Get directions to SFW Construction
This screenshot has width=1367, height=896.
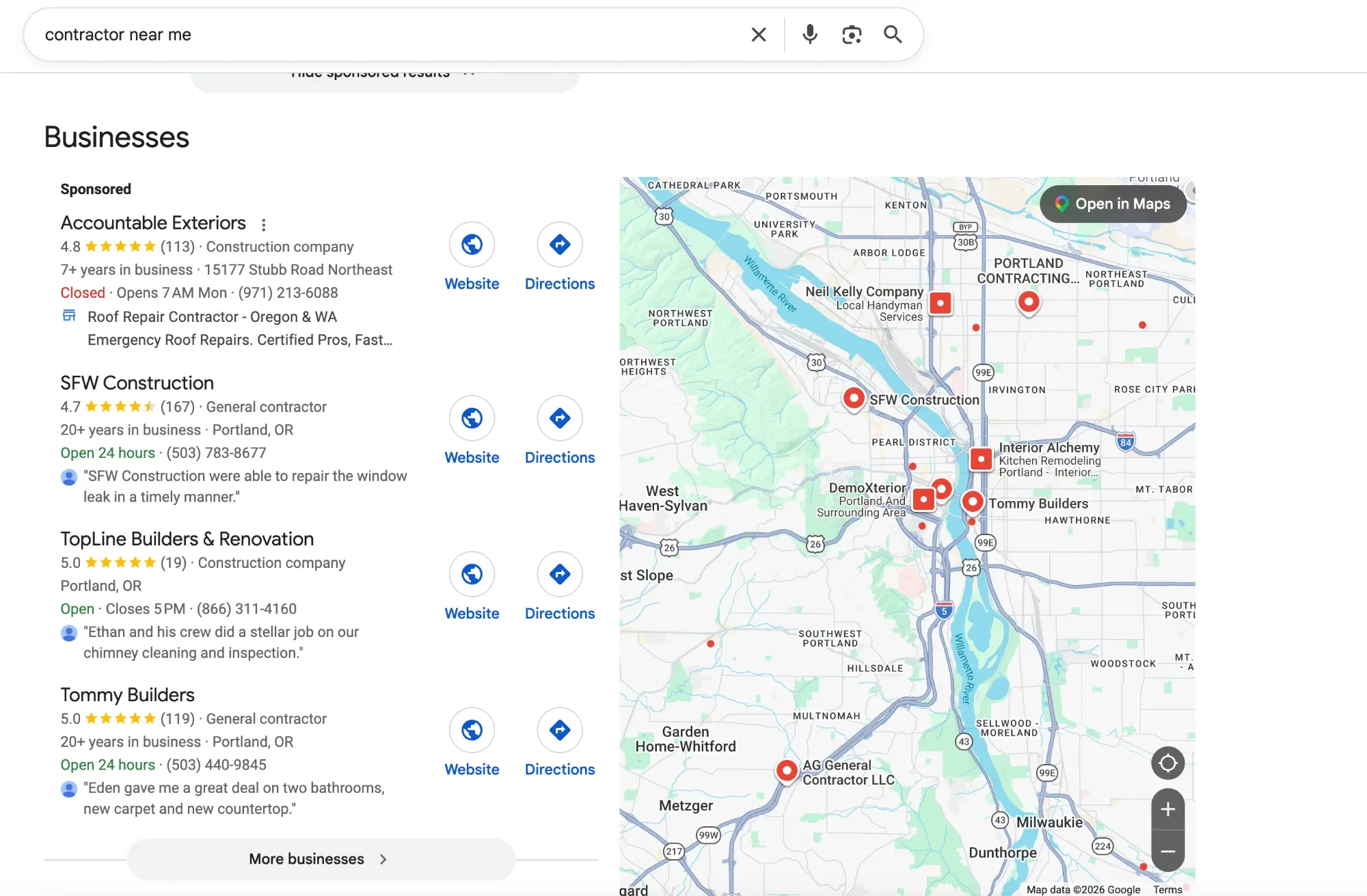[560, 418]
